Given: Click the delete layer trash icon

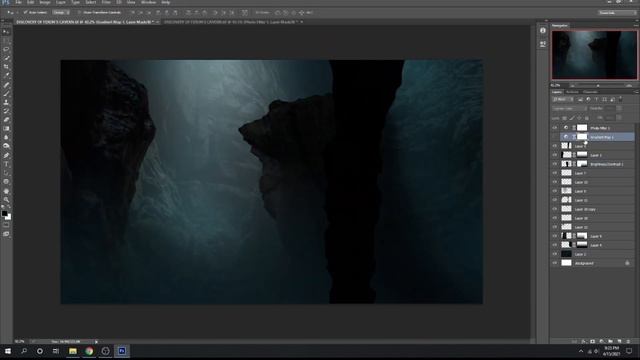Looking at the screenshot, I should coord(628,341).
